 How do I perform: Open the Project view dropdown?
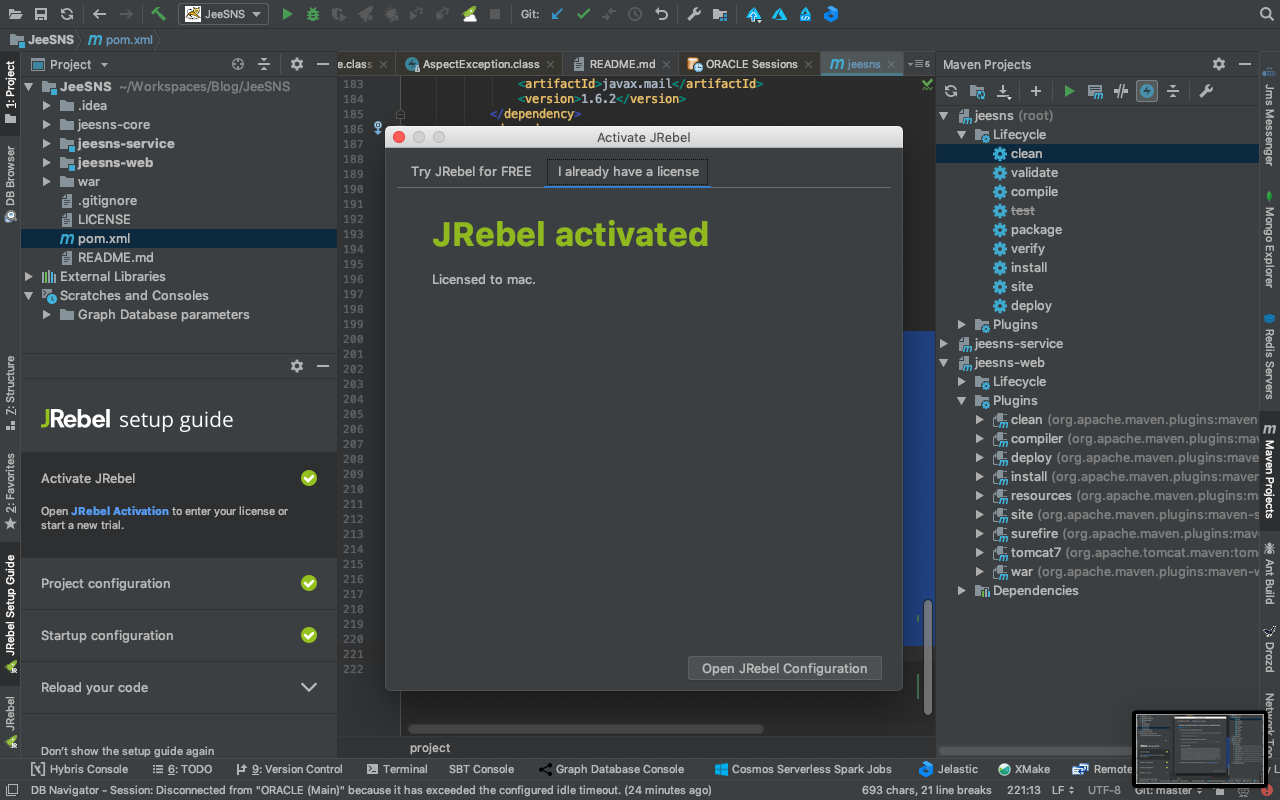pyautogui.click(x=71, y=64)
